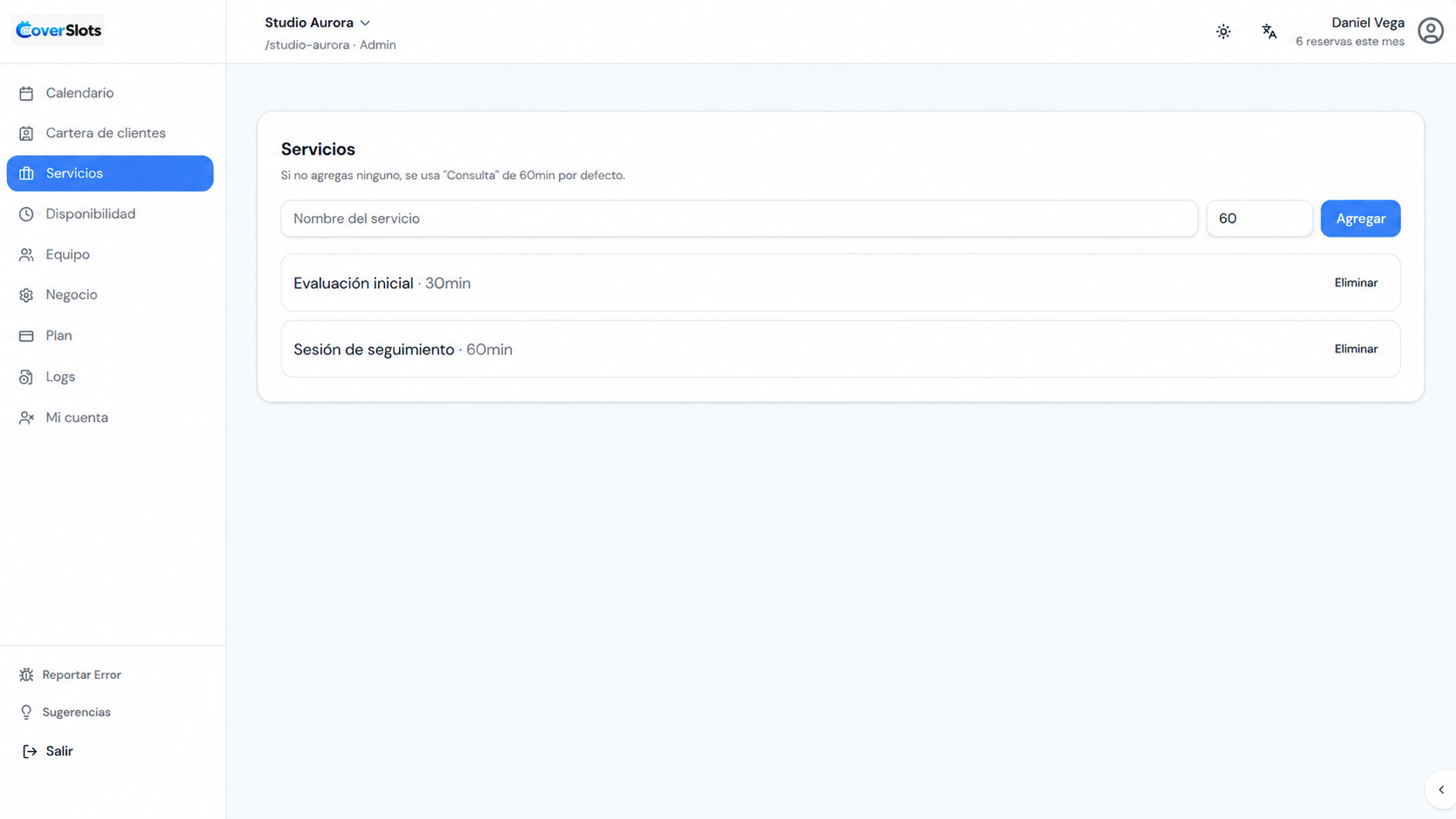Image resolution: width=1456 pixels, height=819 pixels.
Task: Click the CoverSlots logo
Action: tap(58, 30)
